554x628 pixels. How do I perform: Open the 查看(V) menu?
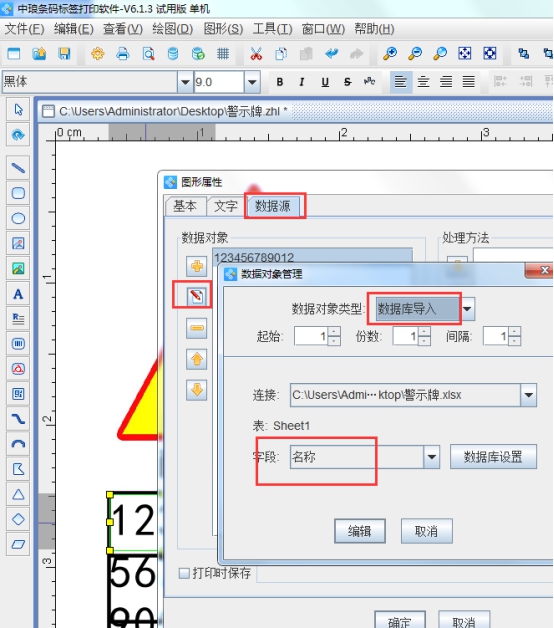click(123, 29)
